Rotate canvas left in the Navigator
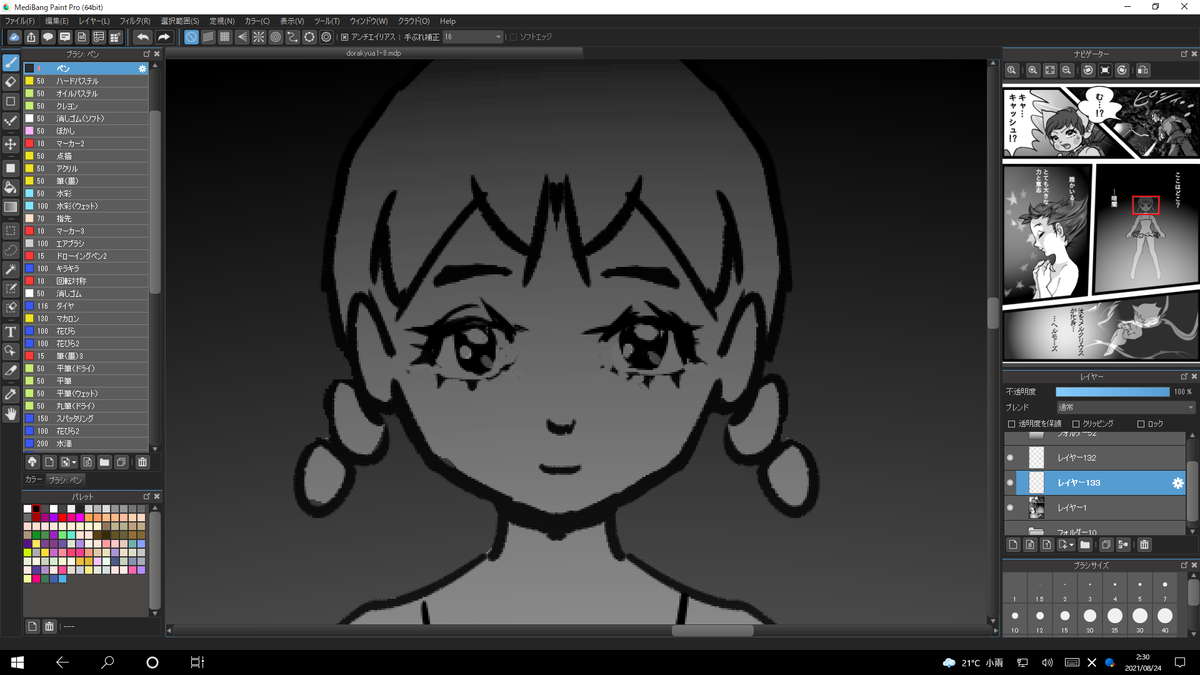 click(1086, 70)
